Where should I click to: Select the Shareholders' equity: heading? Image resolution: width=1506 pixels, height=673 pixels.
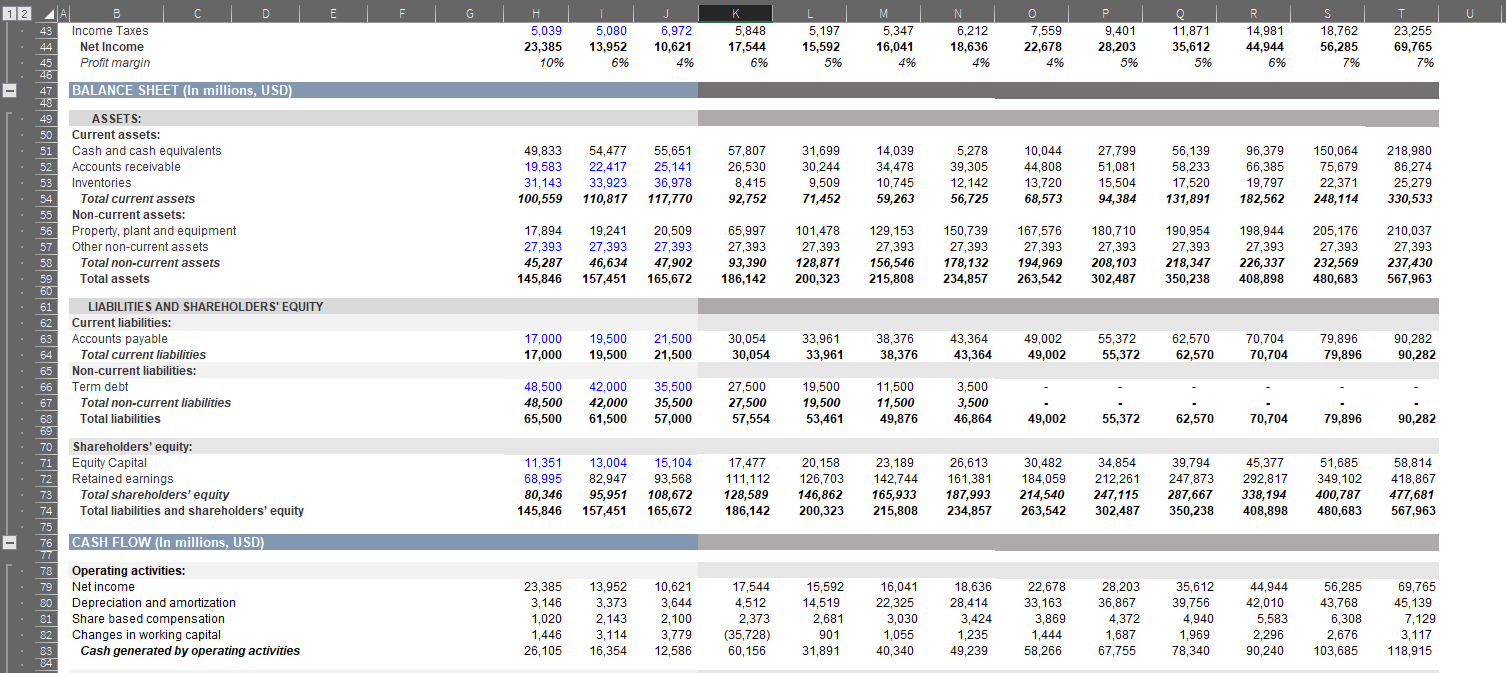[132, 447]
